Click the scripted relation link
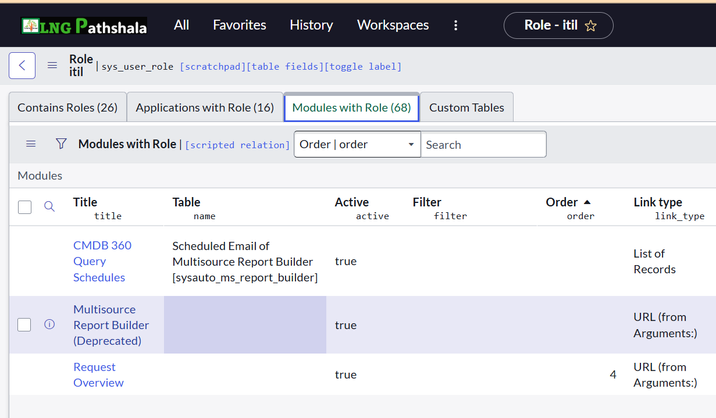The height and width of the screenshot is (418, 716). (237, 145)
